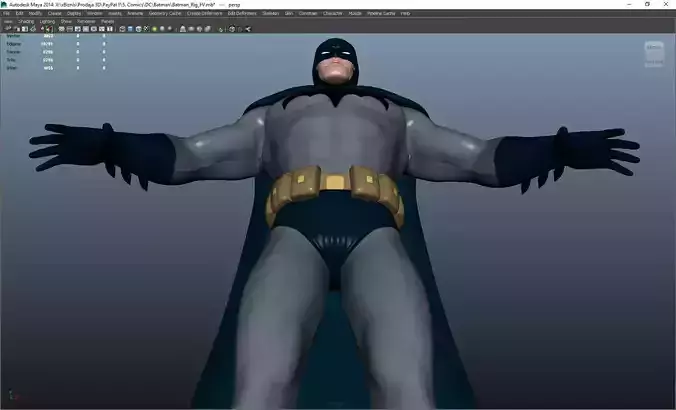
Task: Click the Tris label in poly count HUD
Action: pyautogui.click(x=11, y=60)
